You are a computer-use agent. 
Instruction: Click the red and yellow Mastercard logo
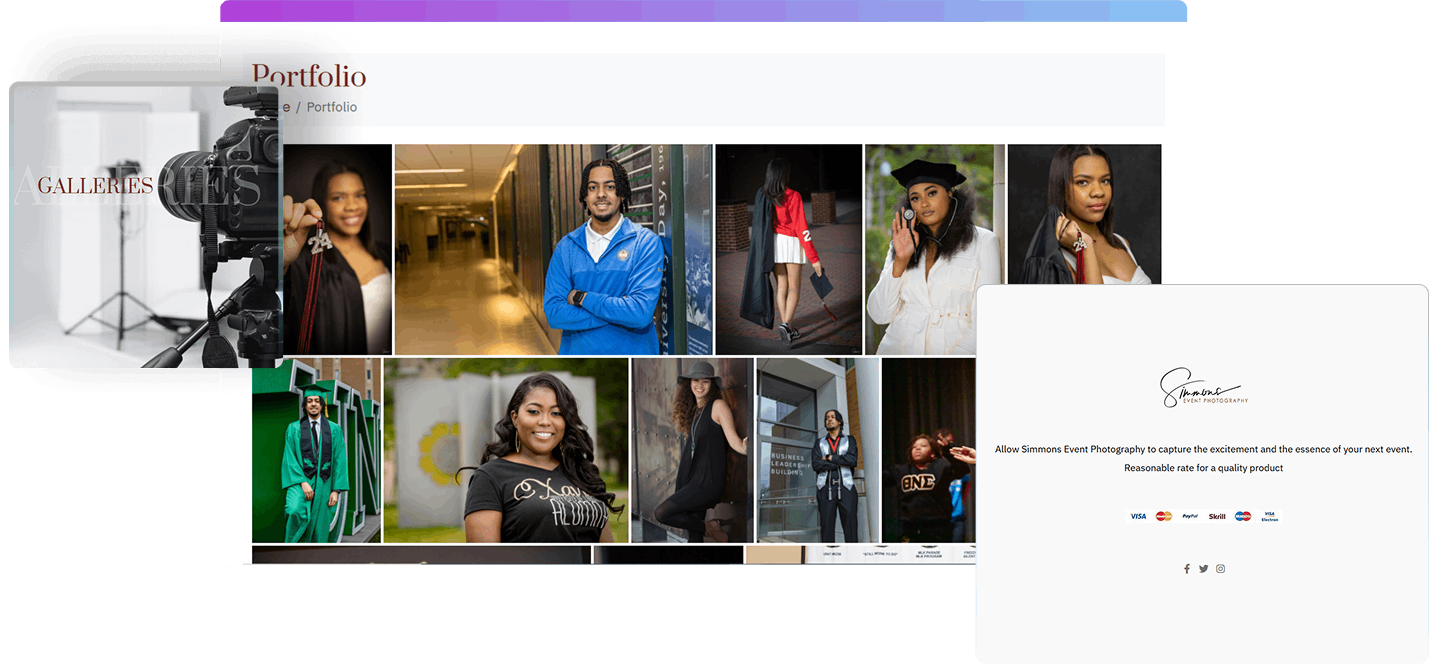[x=1164, y=516]
